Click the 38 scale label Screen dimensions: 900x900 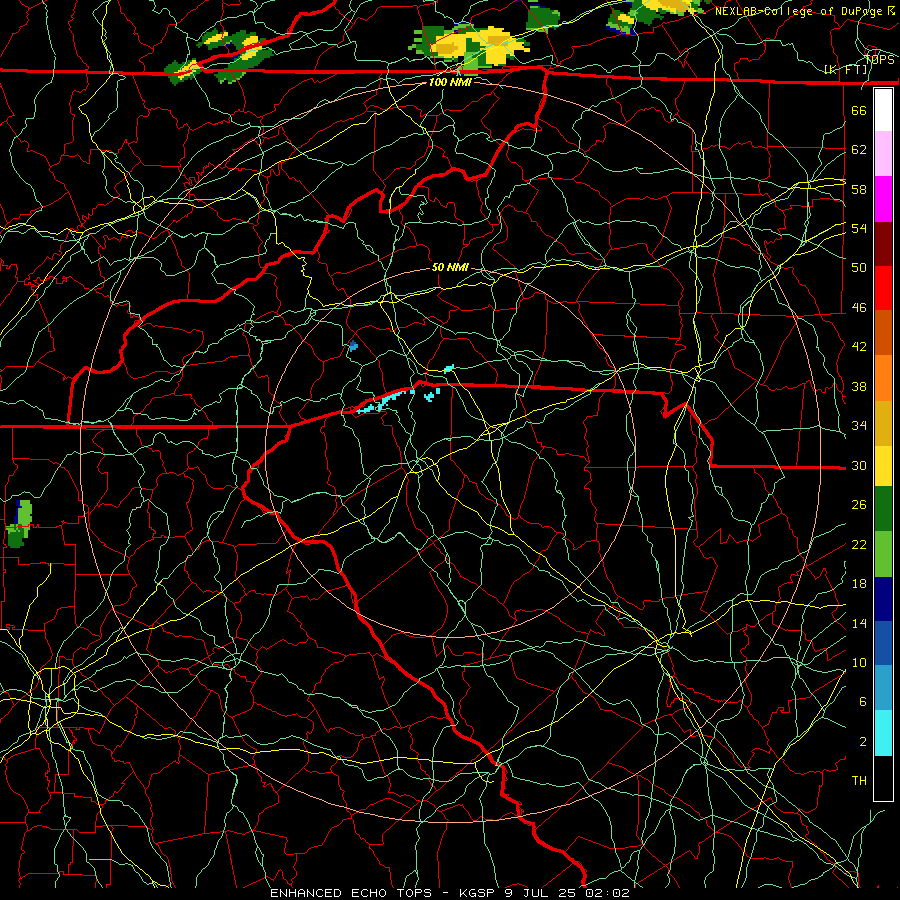tap(859, 386)
